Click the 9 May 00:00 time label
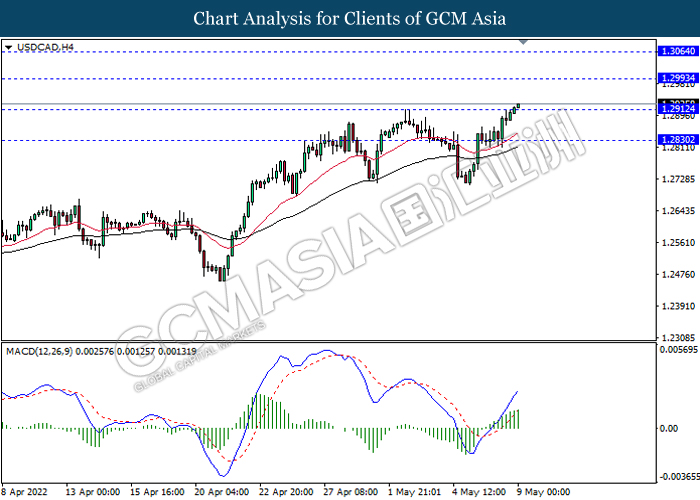This screenshot has height=500, width=700. click(543, 492)
